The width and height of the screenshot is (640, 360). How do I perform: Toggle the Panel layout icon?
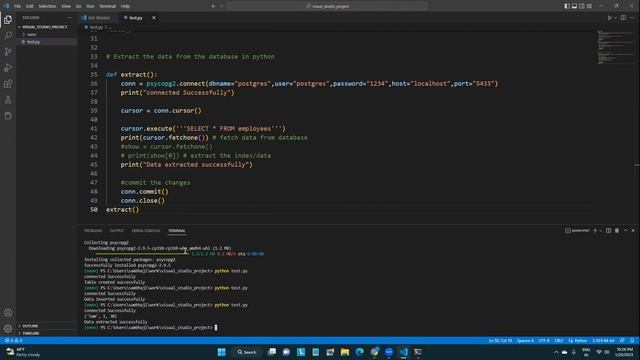click(x=574, y=6)
